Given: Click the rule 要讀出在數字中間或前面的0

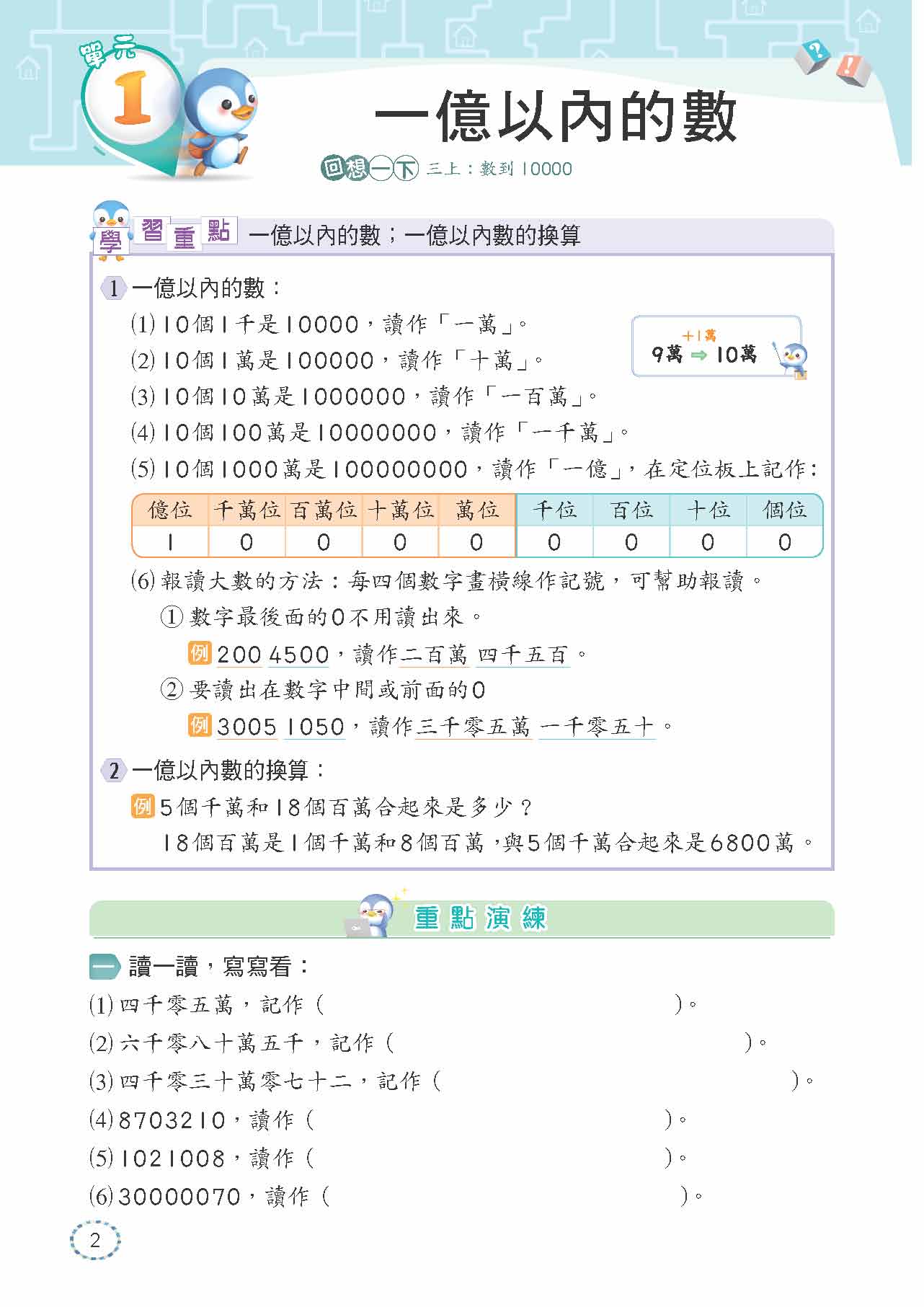Looking at the screenshot, I should 323,690.
